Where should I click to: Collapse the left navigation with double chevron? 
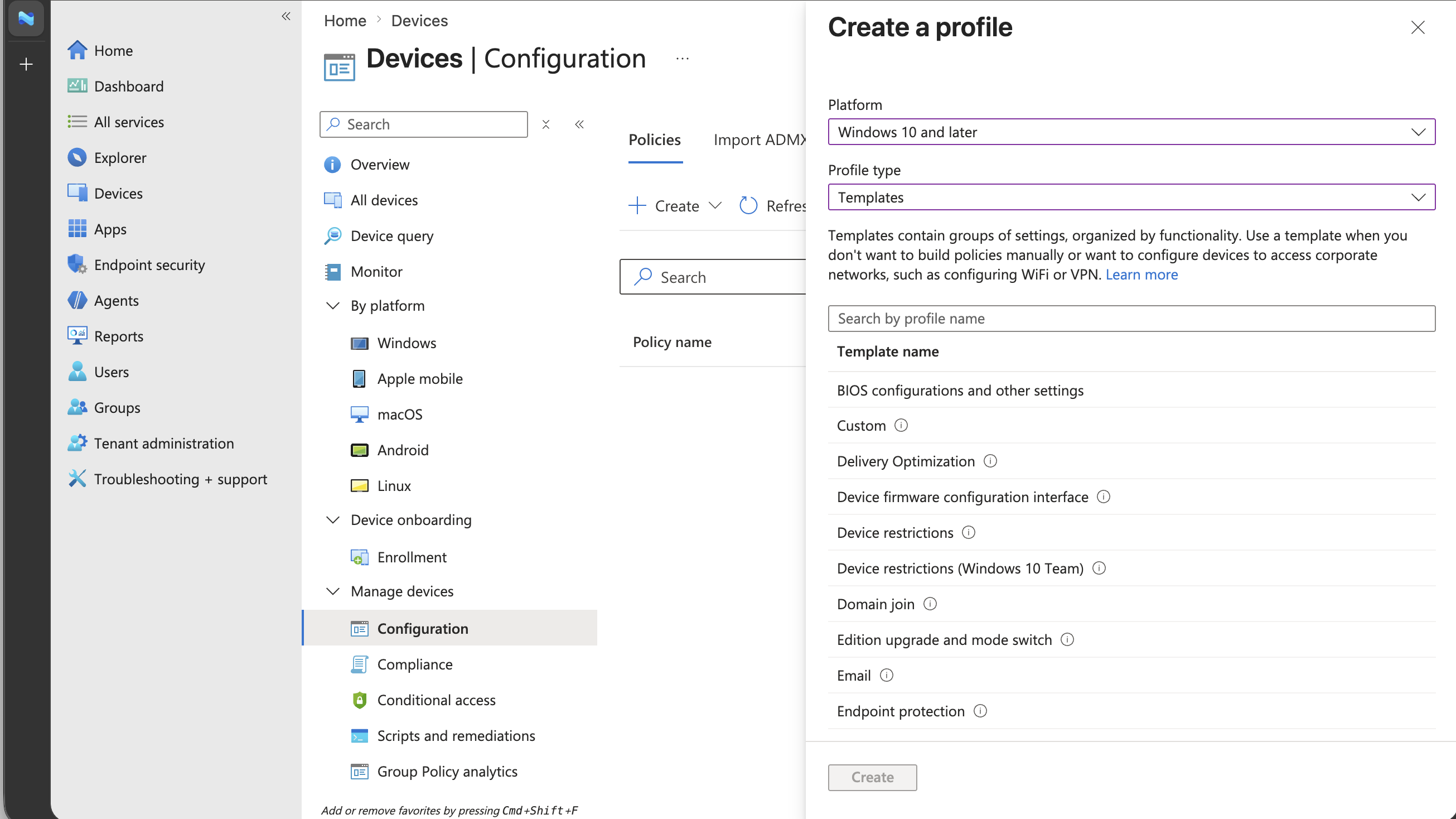286,16
